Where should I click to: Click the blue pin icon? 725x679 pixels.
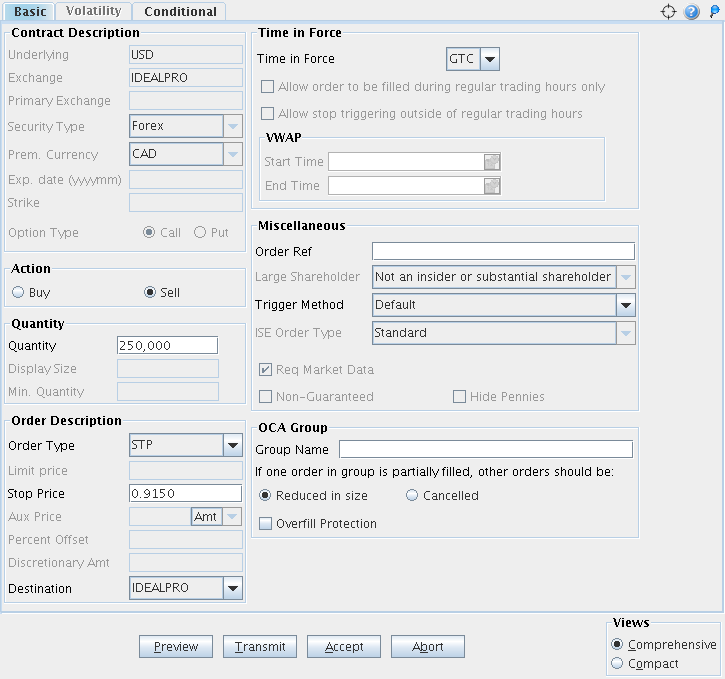[x=713, y=12]
